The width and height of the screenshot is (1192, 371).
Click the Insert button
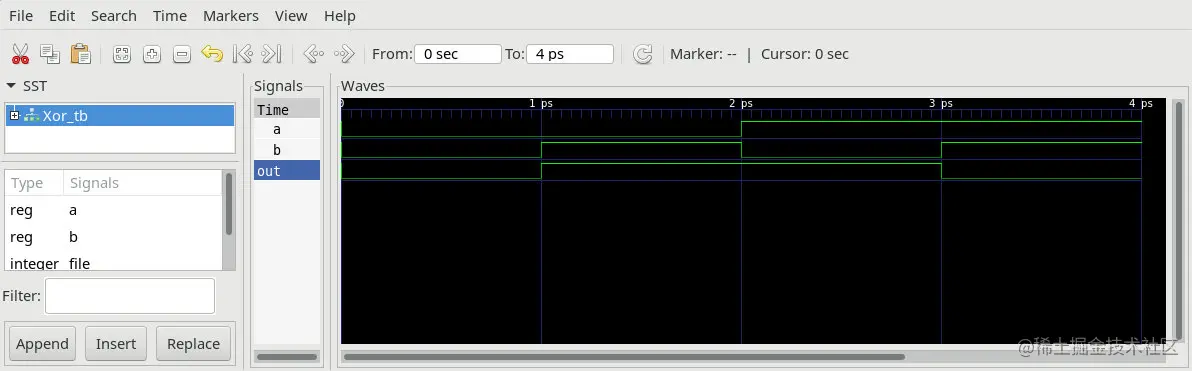click(x=116, y=344)
